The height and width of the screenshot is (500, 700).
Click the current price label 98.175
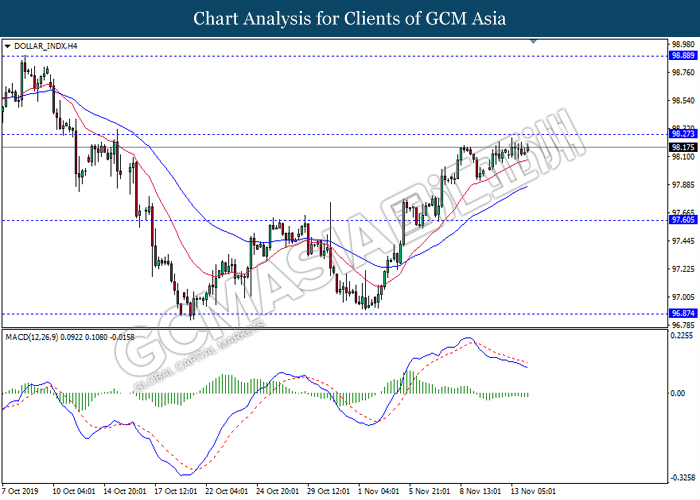[683, 147]
